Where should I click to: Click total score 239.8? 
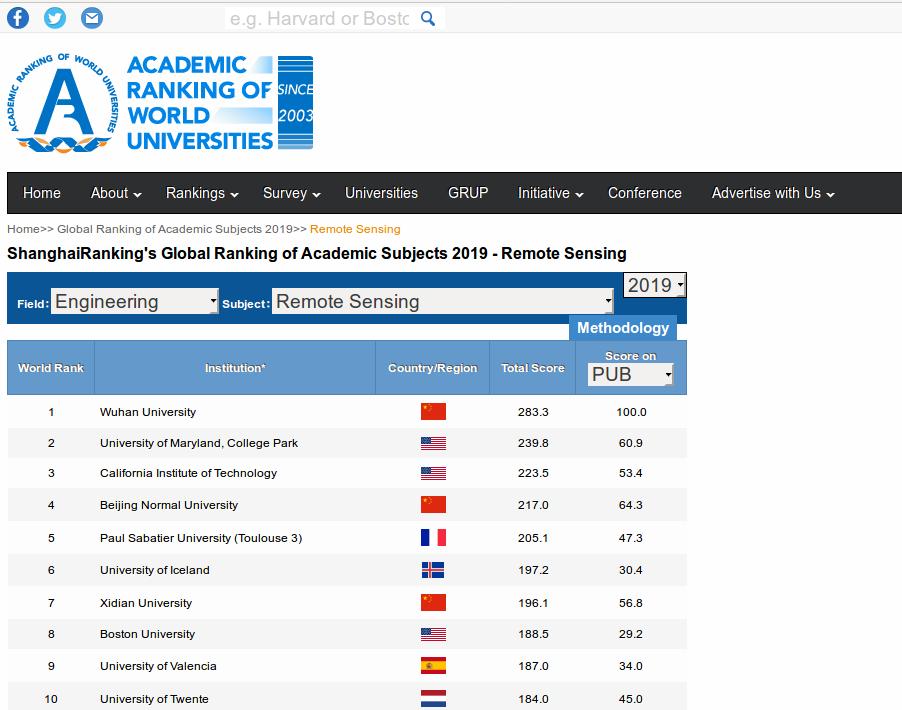point(533,443)
